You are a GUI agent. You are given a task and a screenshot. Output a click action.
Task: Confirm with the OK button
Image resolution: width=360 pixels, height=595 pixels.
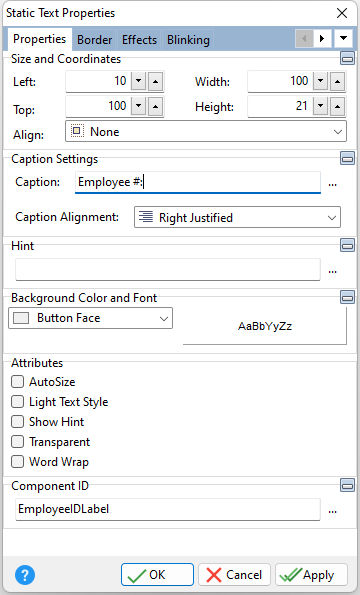[x=157, y=575]
